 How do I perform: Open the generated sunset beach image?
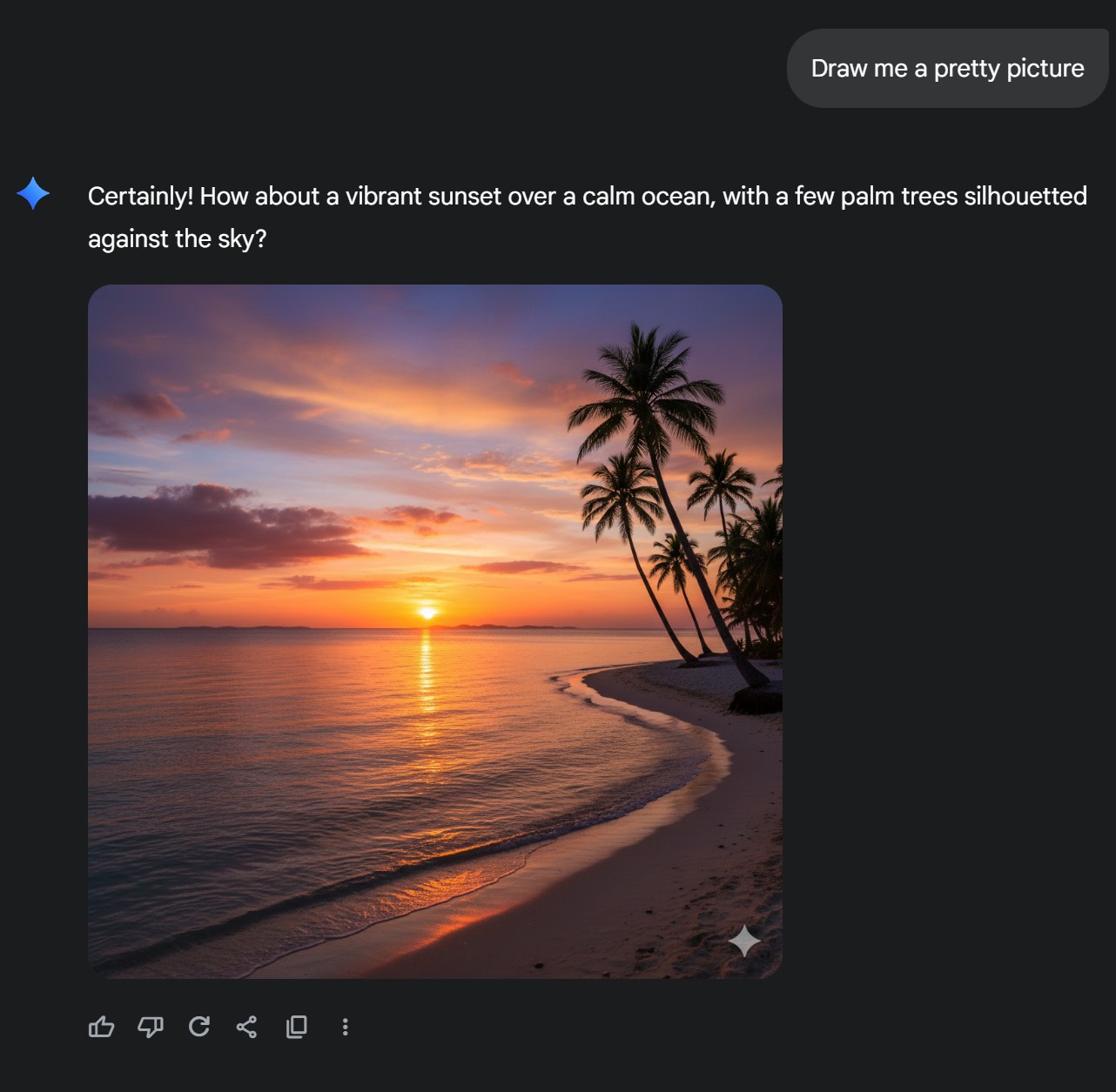coord(435,631)
